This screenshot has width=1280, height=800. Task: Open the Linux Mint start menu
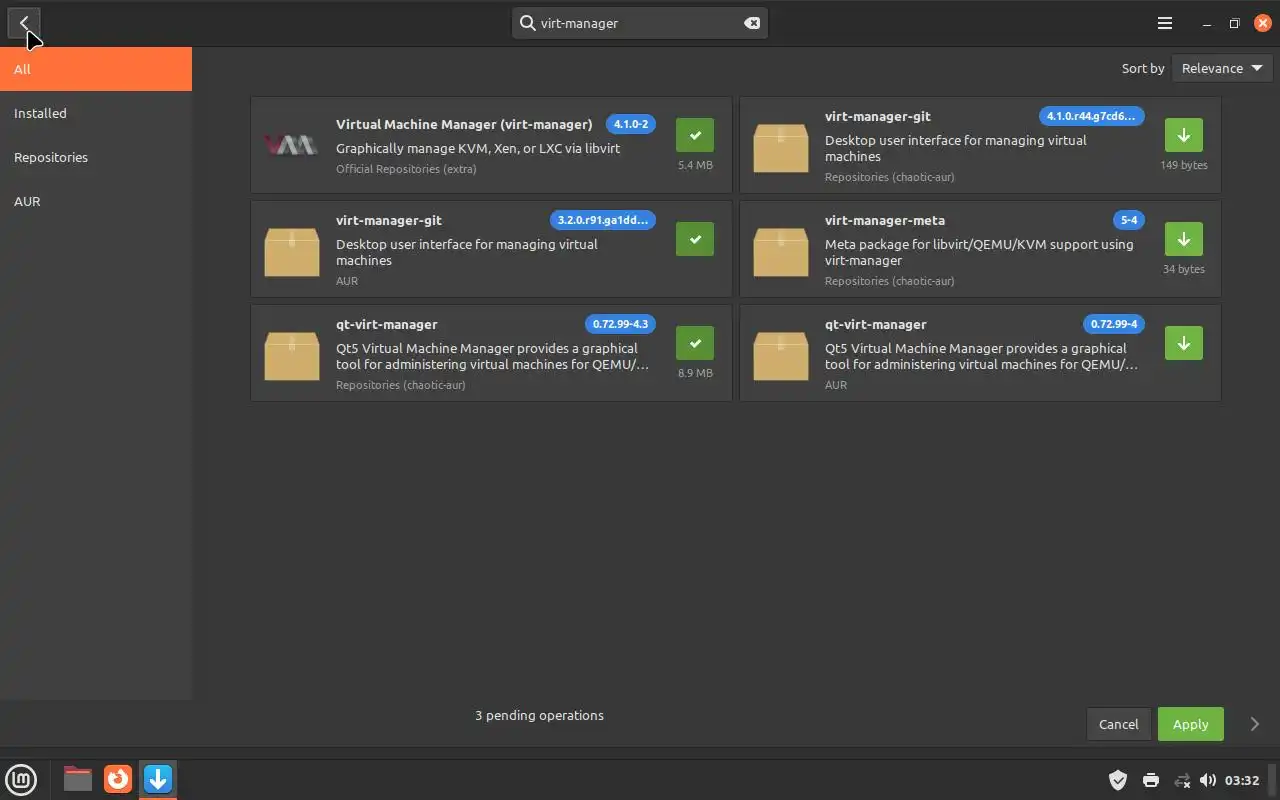pos(21,779)
